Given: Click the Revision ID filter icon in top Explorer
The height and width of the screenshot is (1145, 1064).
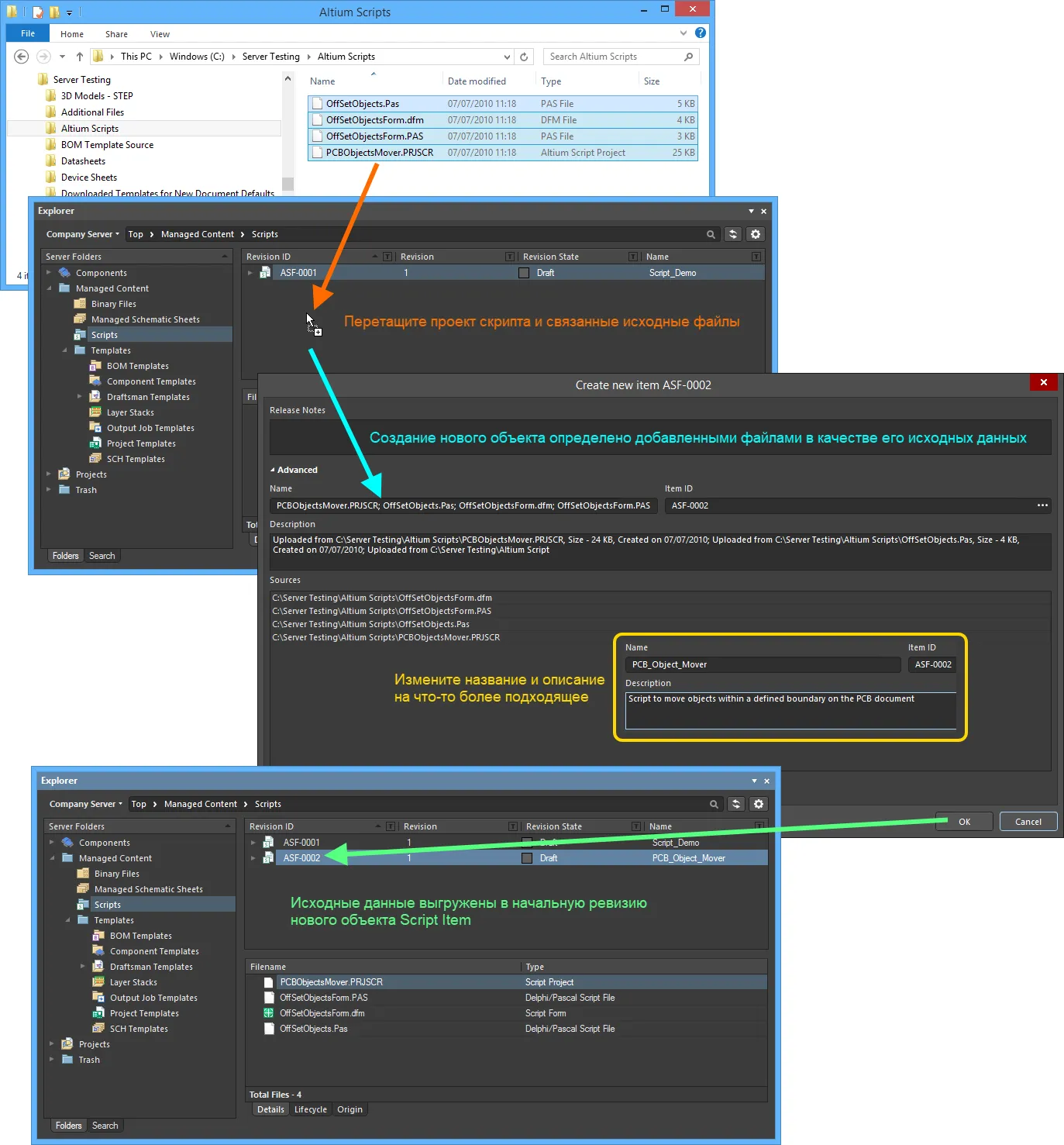Looking at the screenshot, I should tap(387, 257).
